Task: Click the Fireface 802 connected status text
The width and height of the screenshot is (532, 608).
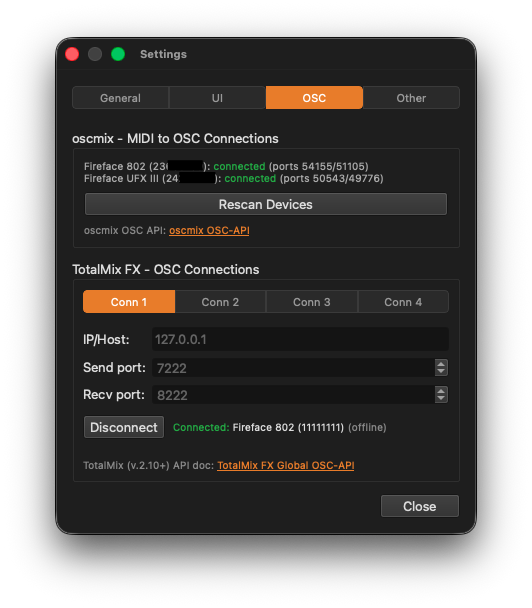Action: point(239,166)
